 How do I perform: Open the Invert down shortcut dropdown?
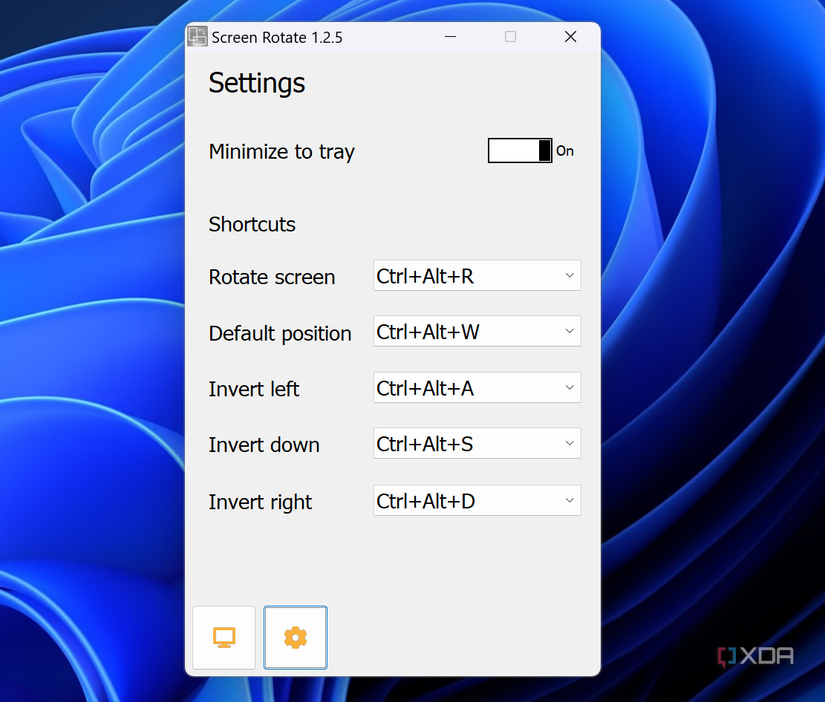(477, 443)
